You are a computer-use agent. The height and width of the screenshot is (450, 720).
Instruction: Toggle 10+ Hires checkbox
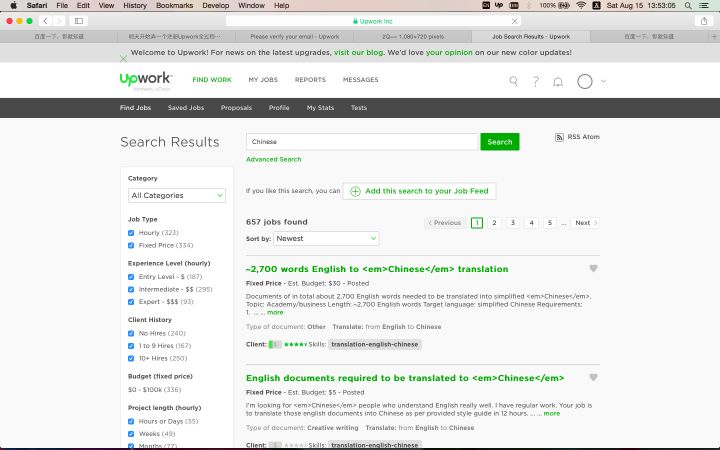(131, 359)
